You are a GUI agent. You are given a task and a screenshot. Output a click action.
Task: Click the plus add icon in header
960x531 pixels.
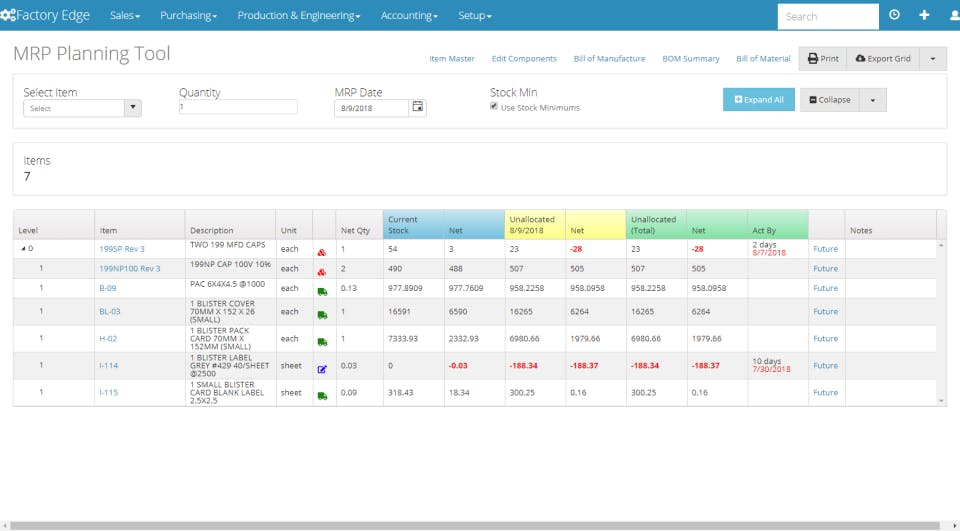(924, 15)
